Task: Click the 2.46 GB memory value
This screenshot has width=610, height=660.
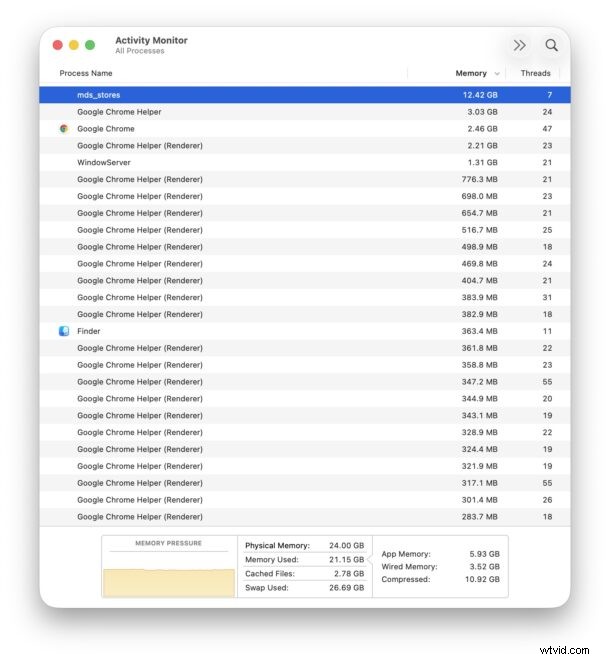Action: click(482, 129)
